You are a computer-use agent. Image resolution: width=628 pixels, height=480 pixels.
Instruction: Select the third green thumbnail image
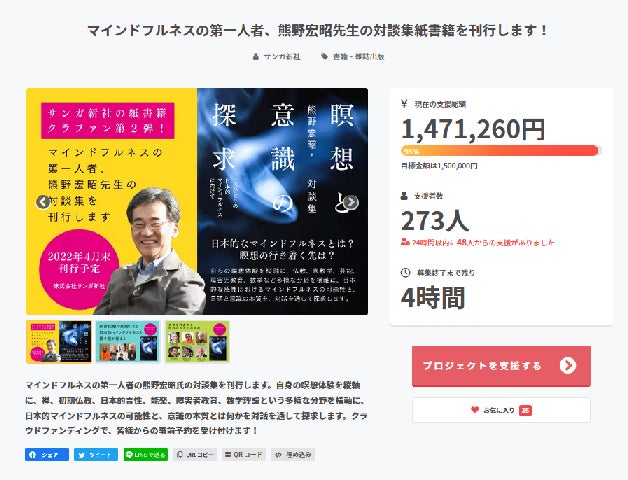[197, 342]
